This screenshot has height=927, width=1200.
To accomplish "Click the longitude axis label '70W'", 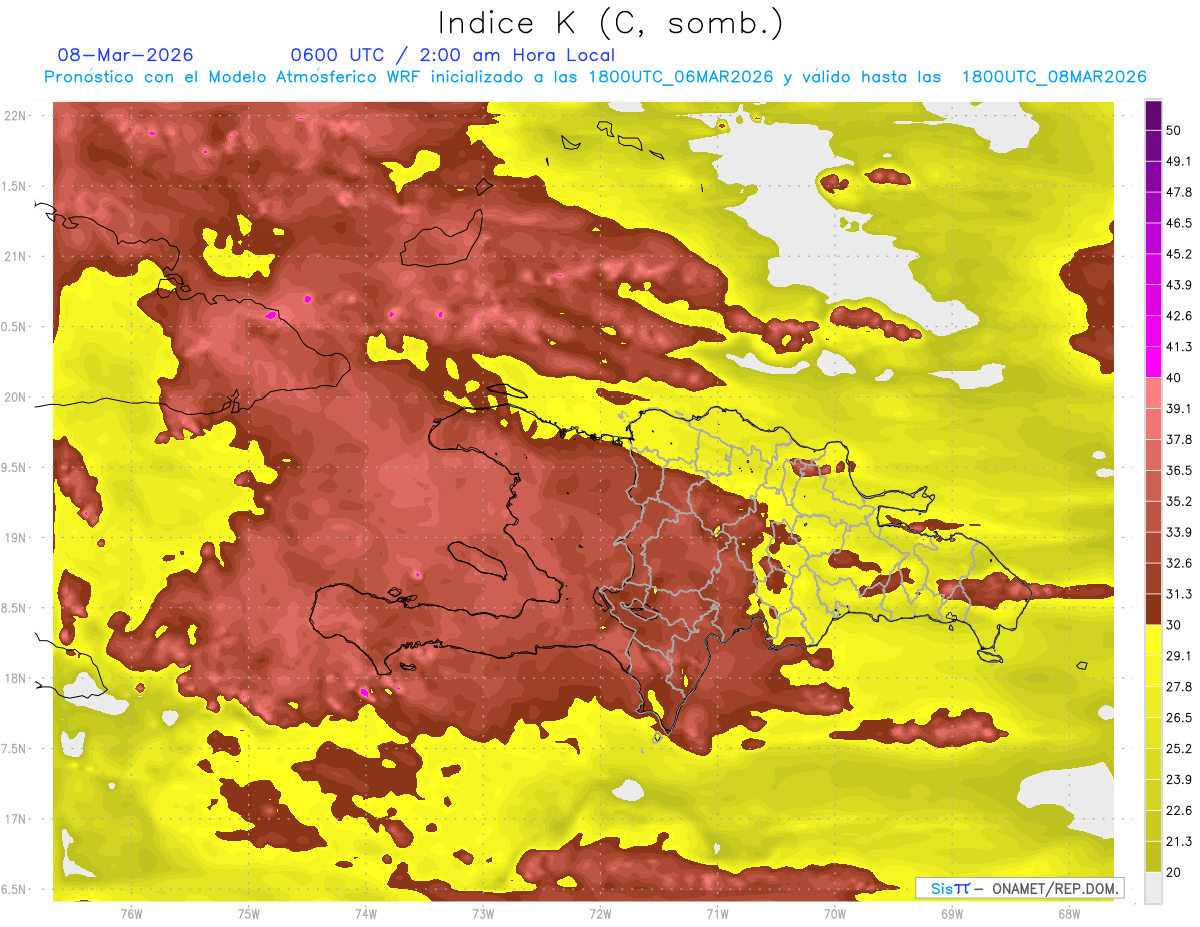I will [835, 913].
